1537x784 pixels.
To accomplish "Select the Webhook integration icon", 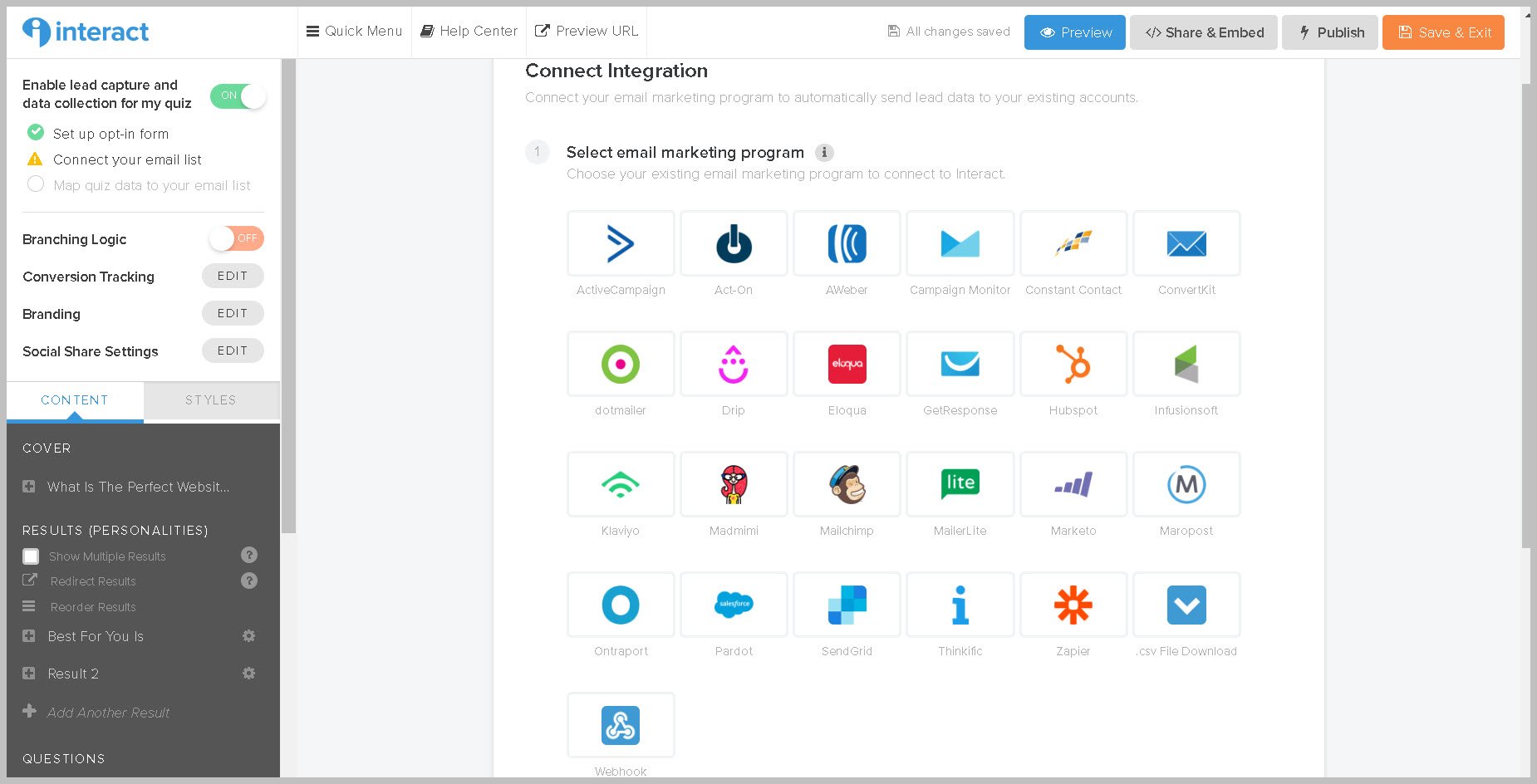I will pyautogui.click(x=621, y=725).
